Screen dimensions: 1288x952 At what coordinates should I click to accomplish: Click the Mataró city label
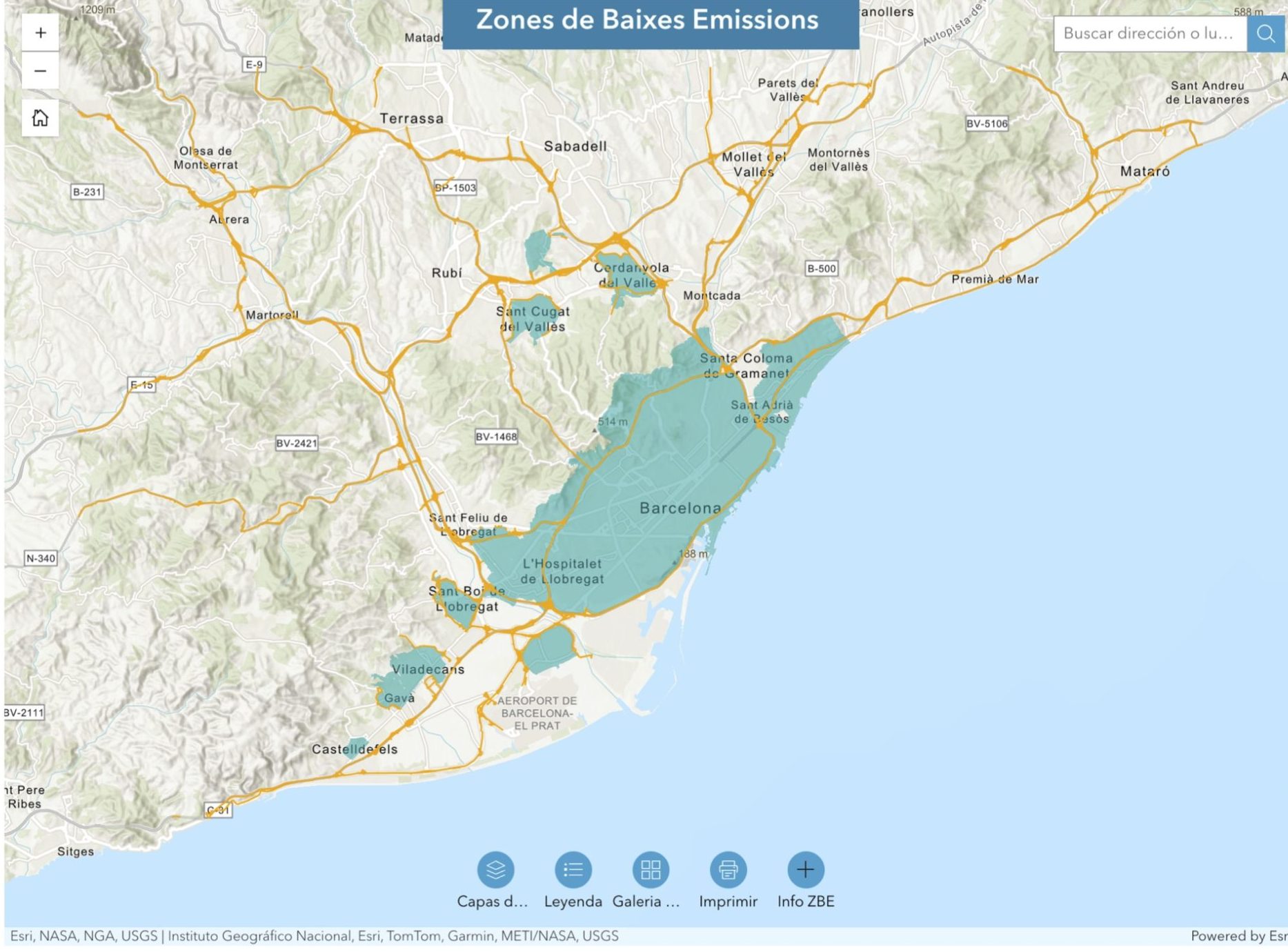point(1145,172)
